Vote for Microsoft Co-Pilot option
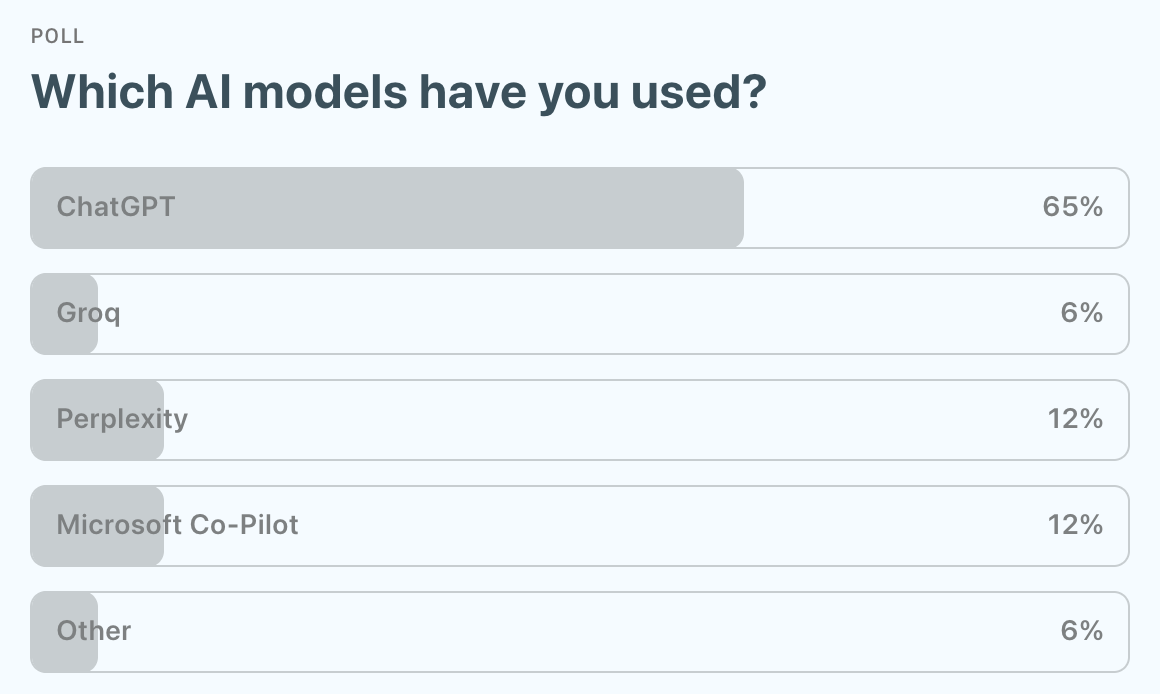Screen dimensions: 1160x694 click(178, 525)
